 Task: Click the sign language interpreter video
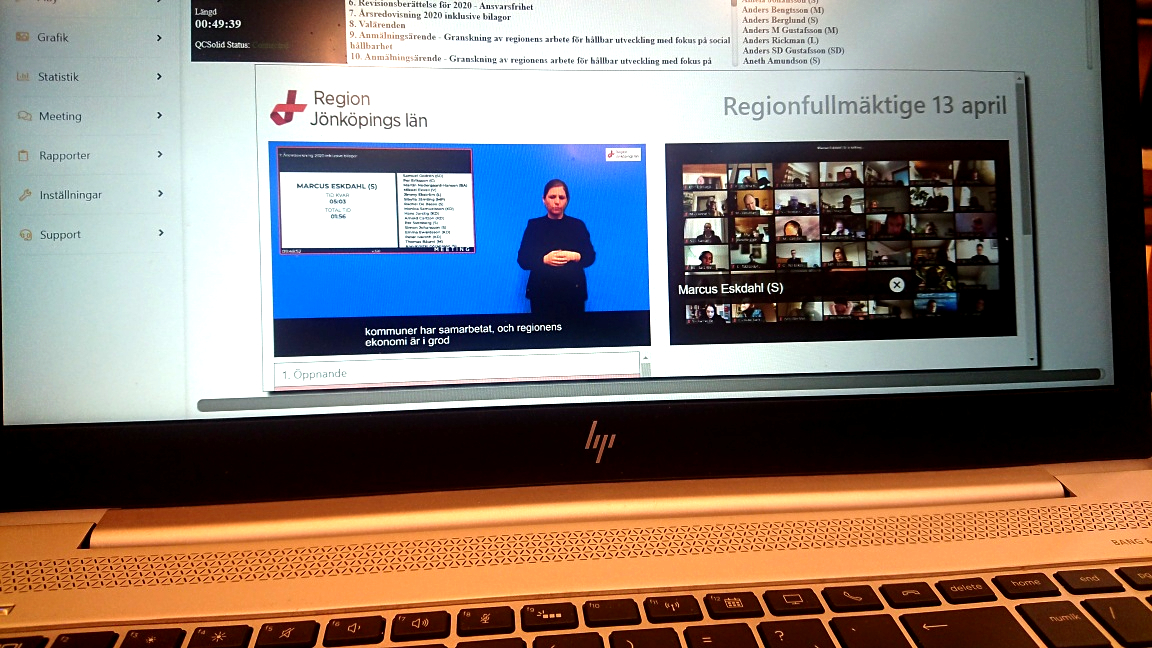(x=461, y=248)
